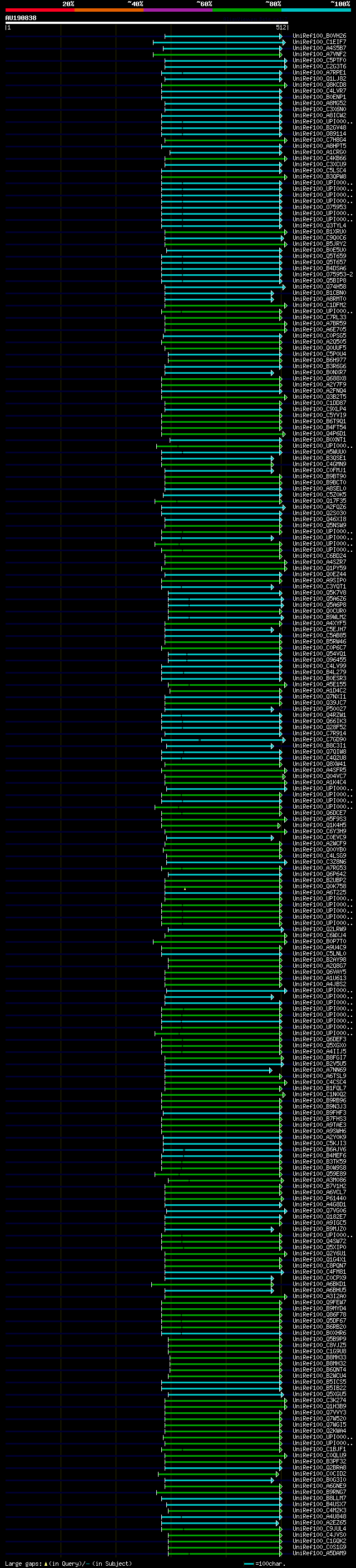356x1568 pixels.
Task: Select hit label UniRef100_A7RPE1
Action: tap(319, 72)
